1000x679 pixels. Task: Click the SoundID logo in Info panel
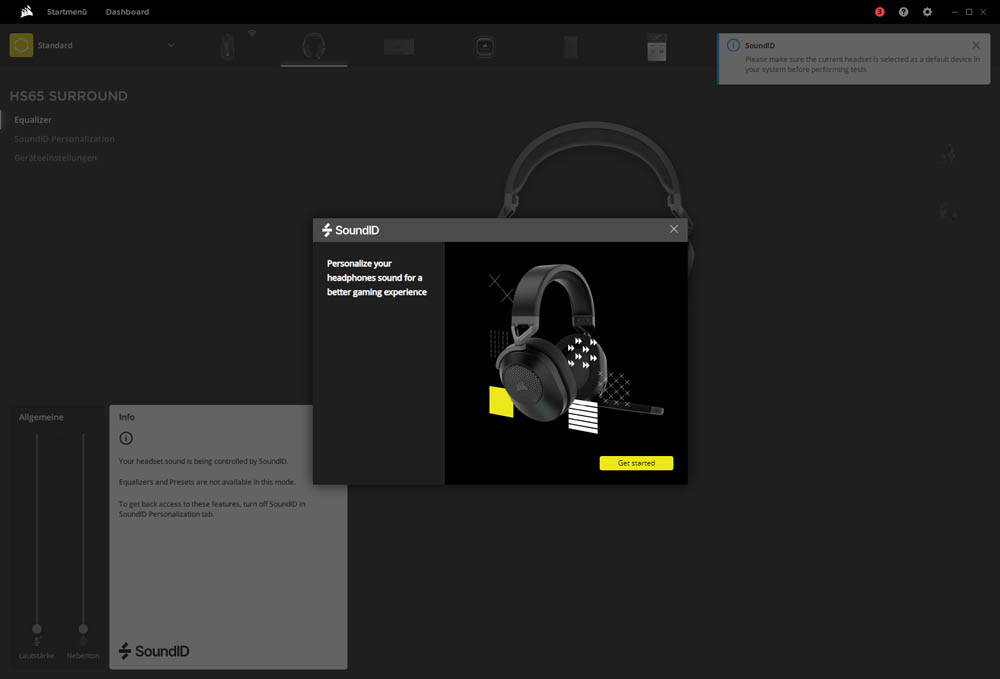pos(154,651)
